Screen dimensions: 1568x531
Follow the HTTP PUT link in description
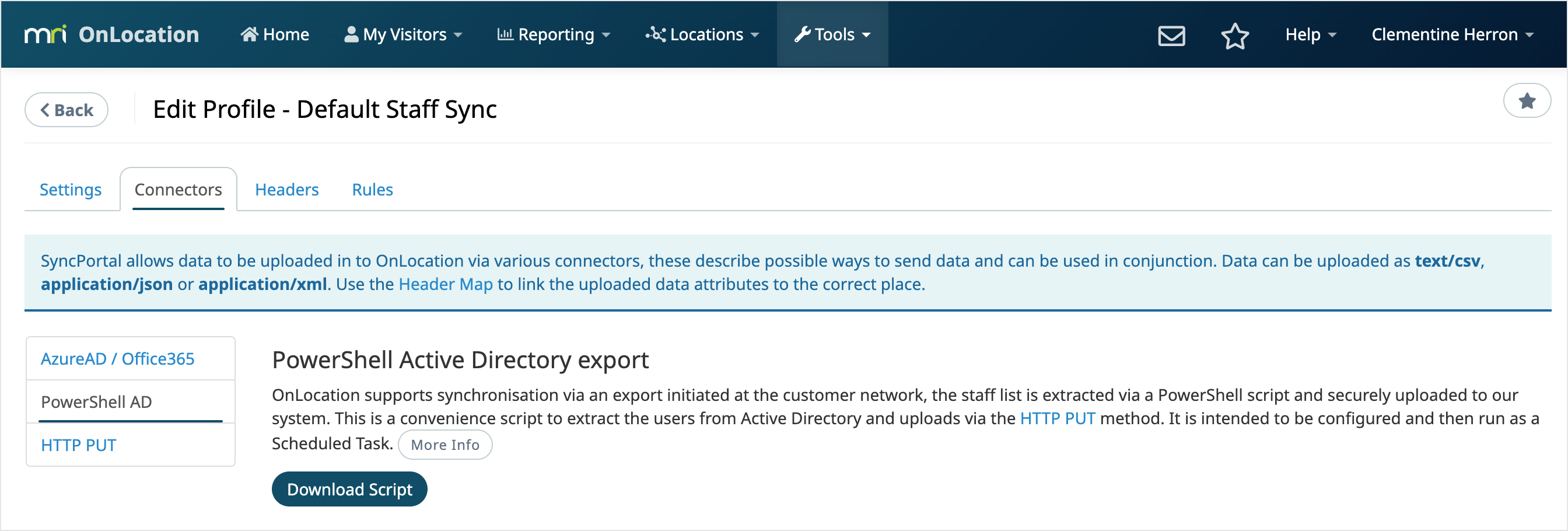pos(1058,419)
